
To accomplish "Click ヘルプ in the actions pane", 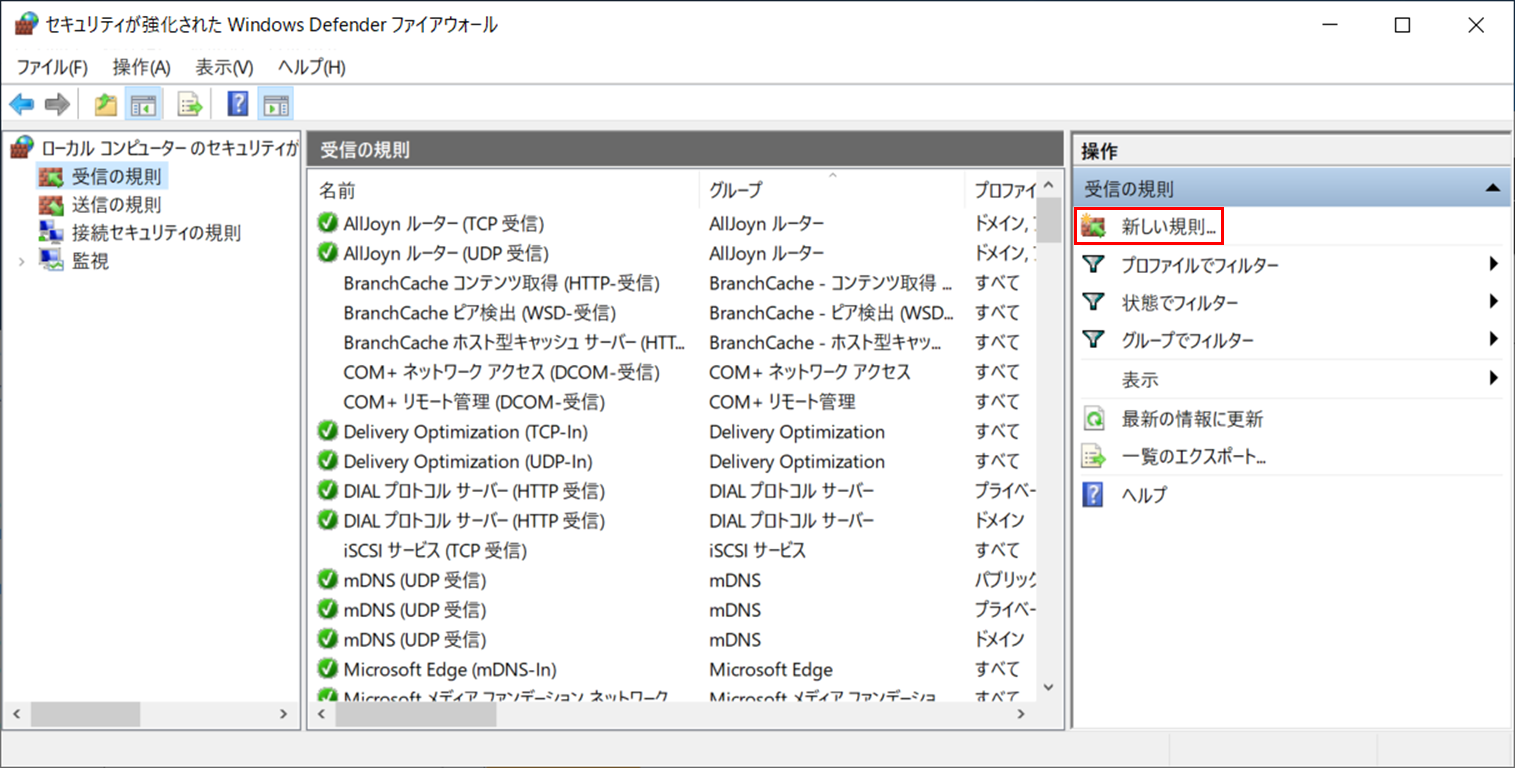I will (1144, 495).
